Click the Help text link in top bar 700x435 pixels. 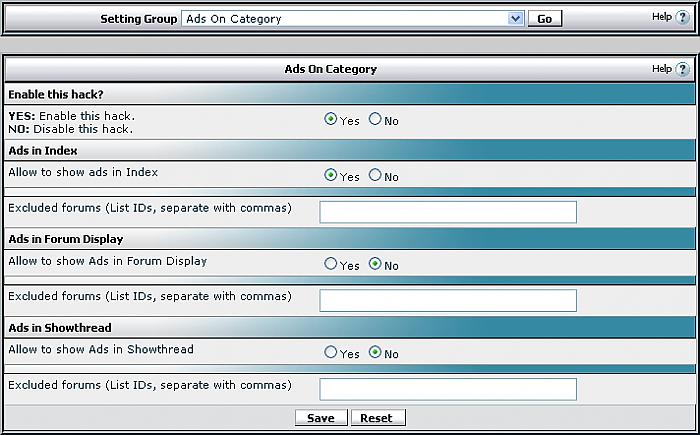(661, 17)
